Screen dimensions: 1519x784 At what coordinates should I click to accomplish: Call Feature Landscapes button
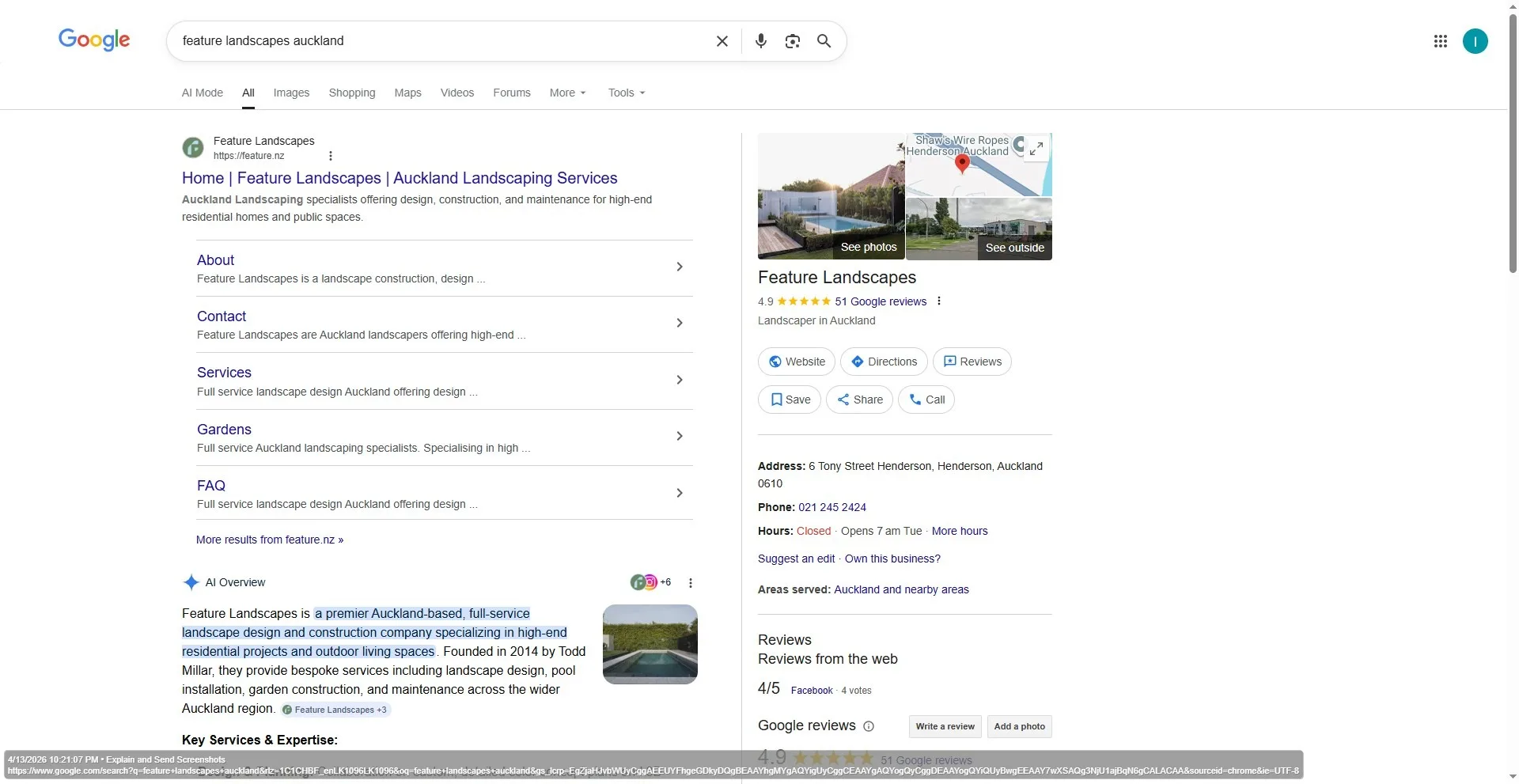[926, 400]
